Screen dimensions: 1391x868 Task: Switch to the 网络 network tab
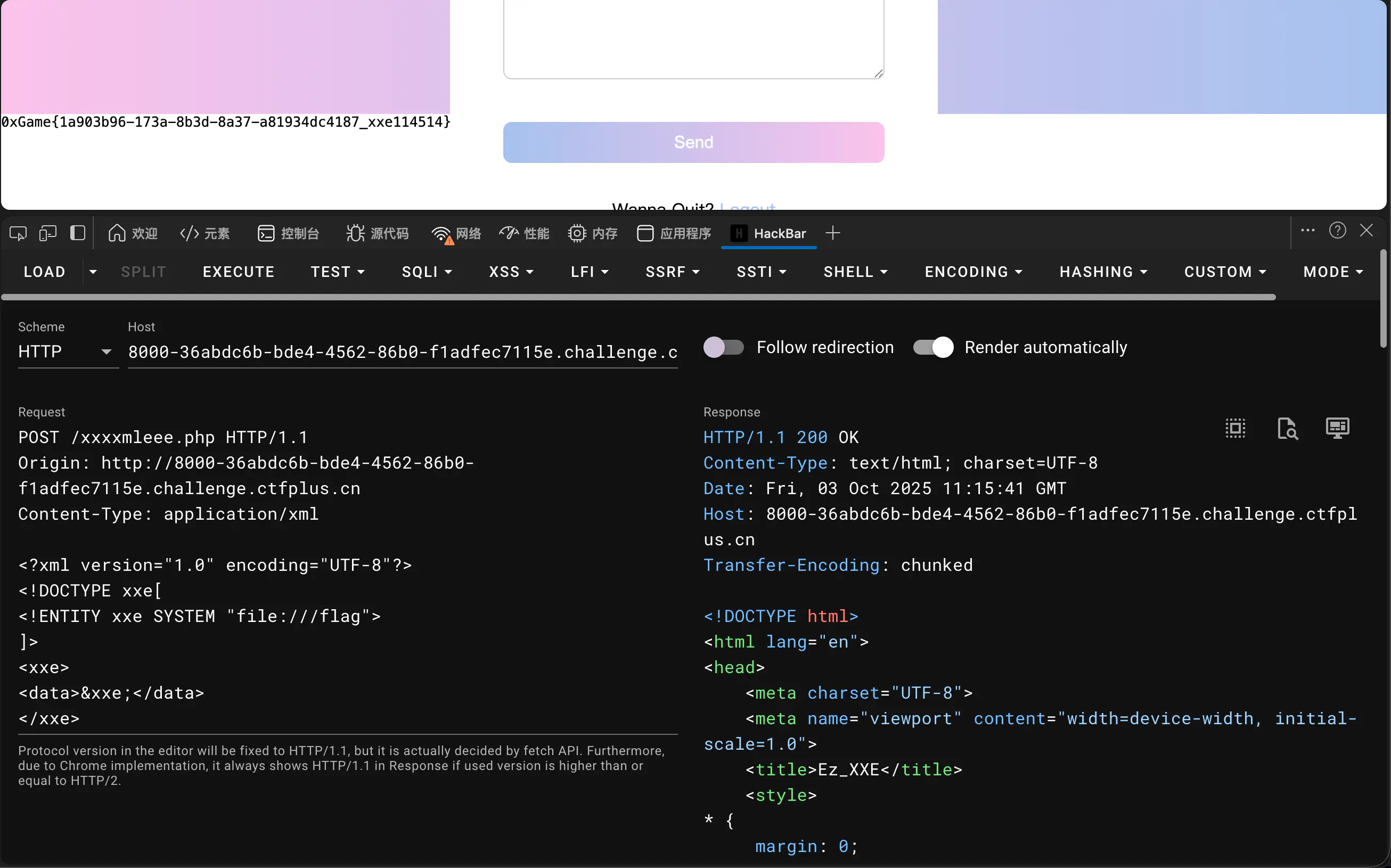pos(456,233)
